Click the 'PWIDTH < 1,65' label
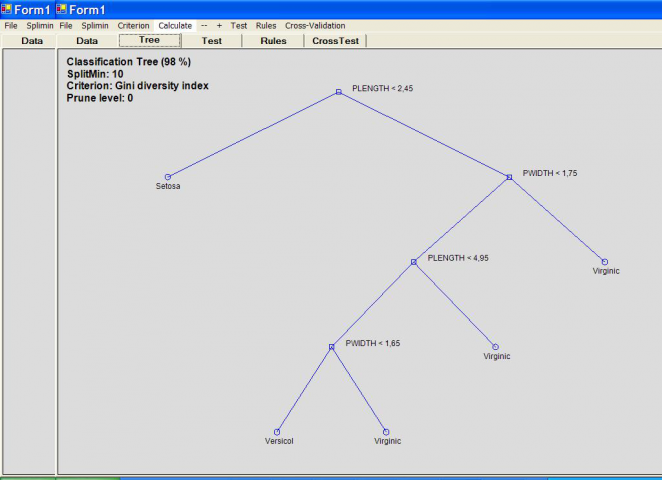662x480 pixels. pyautogui.click(x=373, y=343)
